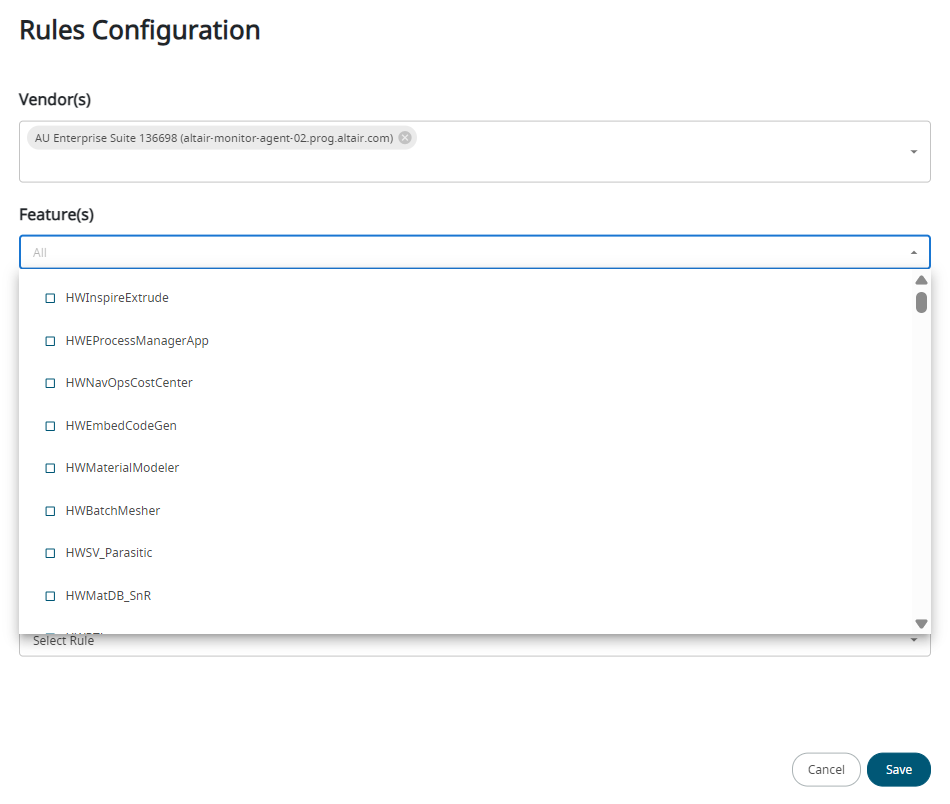The image size is (950, 804).
Task: Pick the HWMatDB_SnR feature option
Action: pos(108,596)
